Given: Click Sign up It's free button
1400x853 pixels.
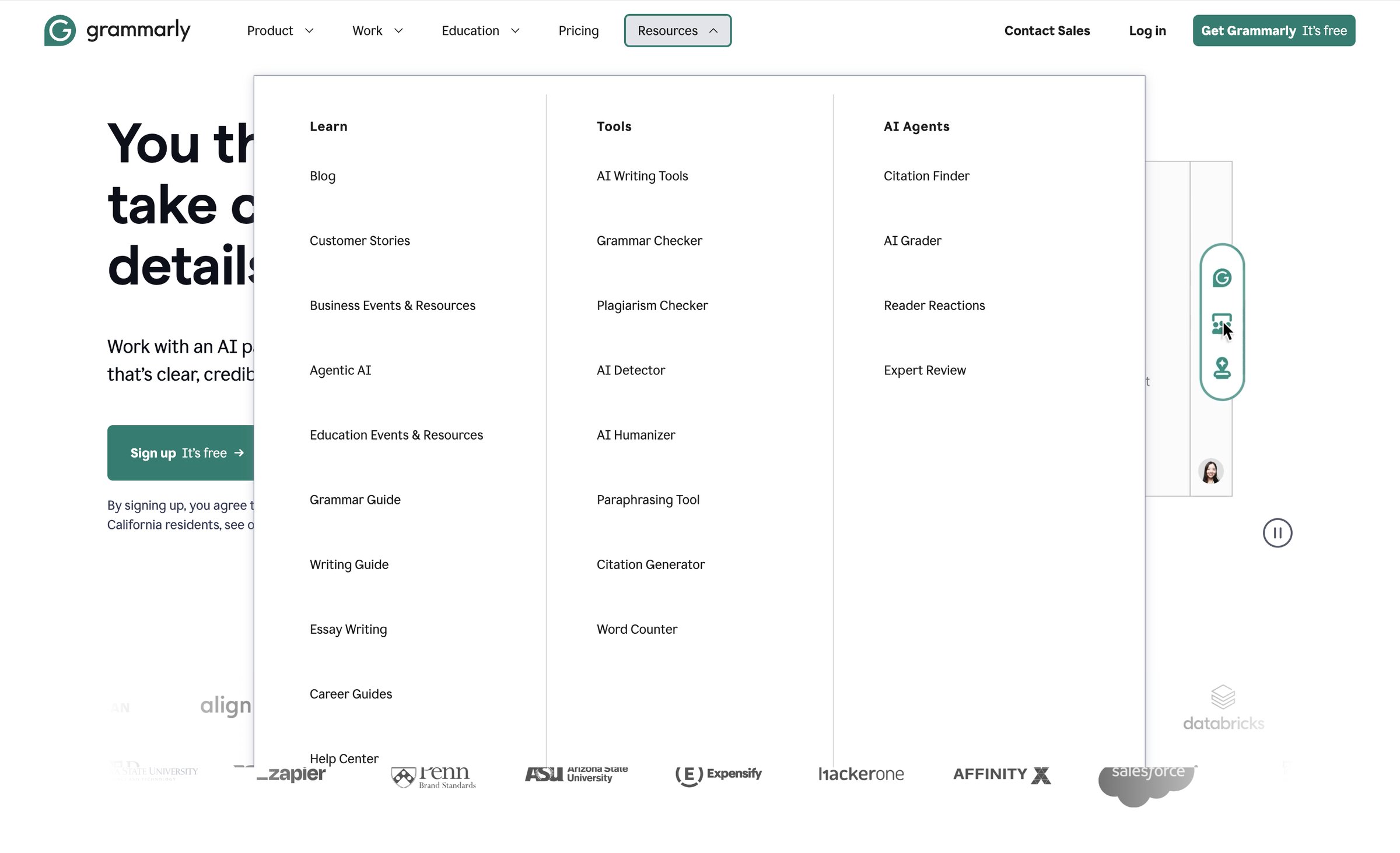Looking at the screenshot, I should click(181, 453).
